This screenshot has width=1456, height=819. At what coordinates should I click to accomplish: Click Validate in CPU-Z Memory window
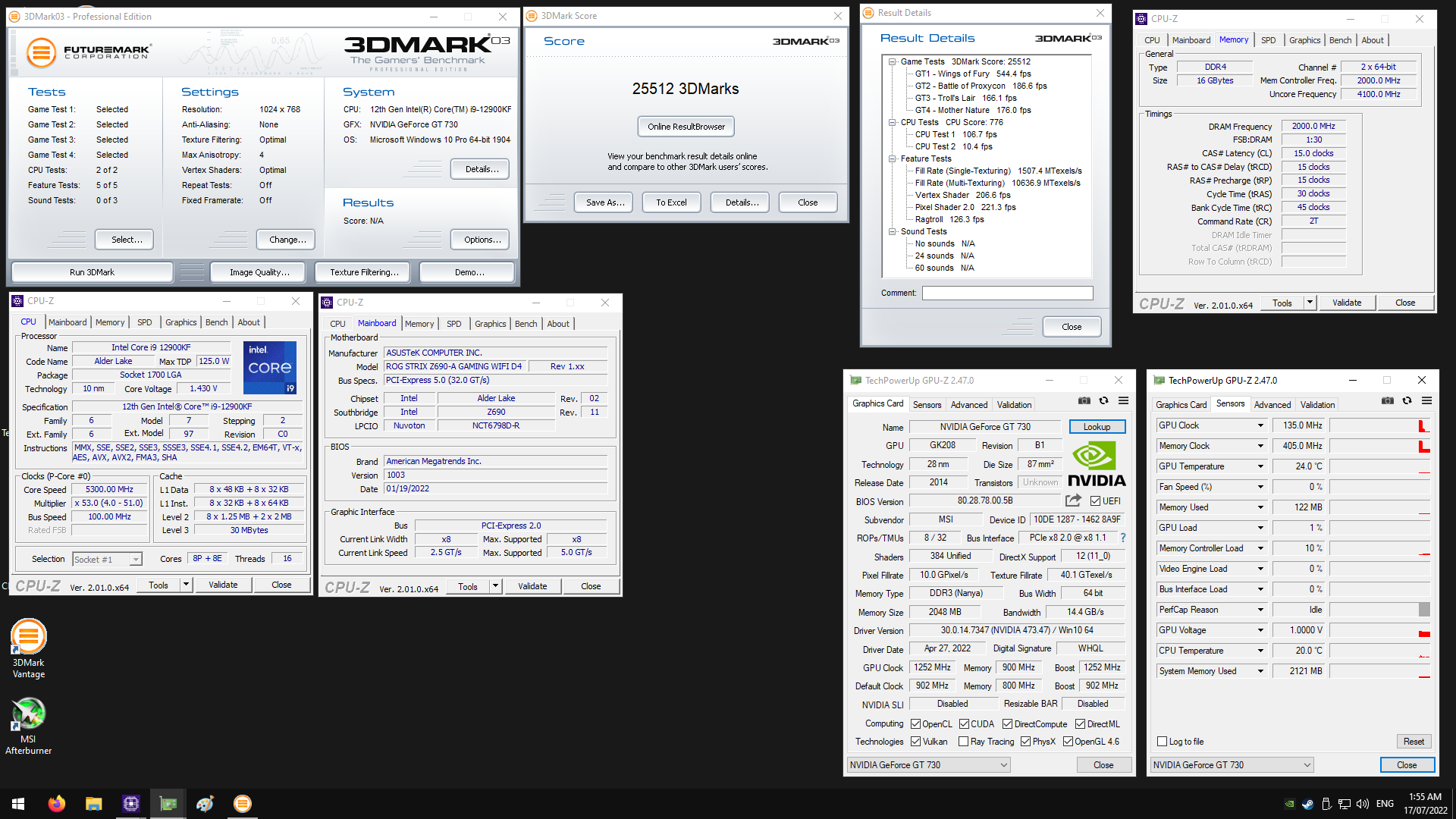click(1347, 303)
